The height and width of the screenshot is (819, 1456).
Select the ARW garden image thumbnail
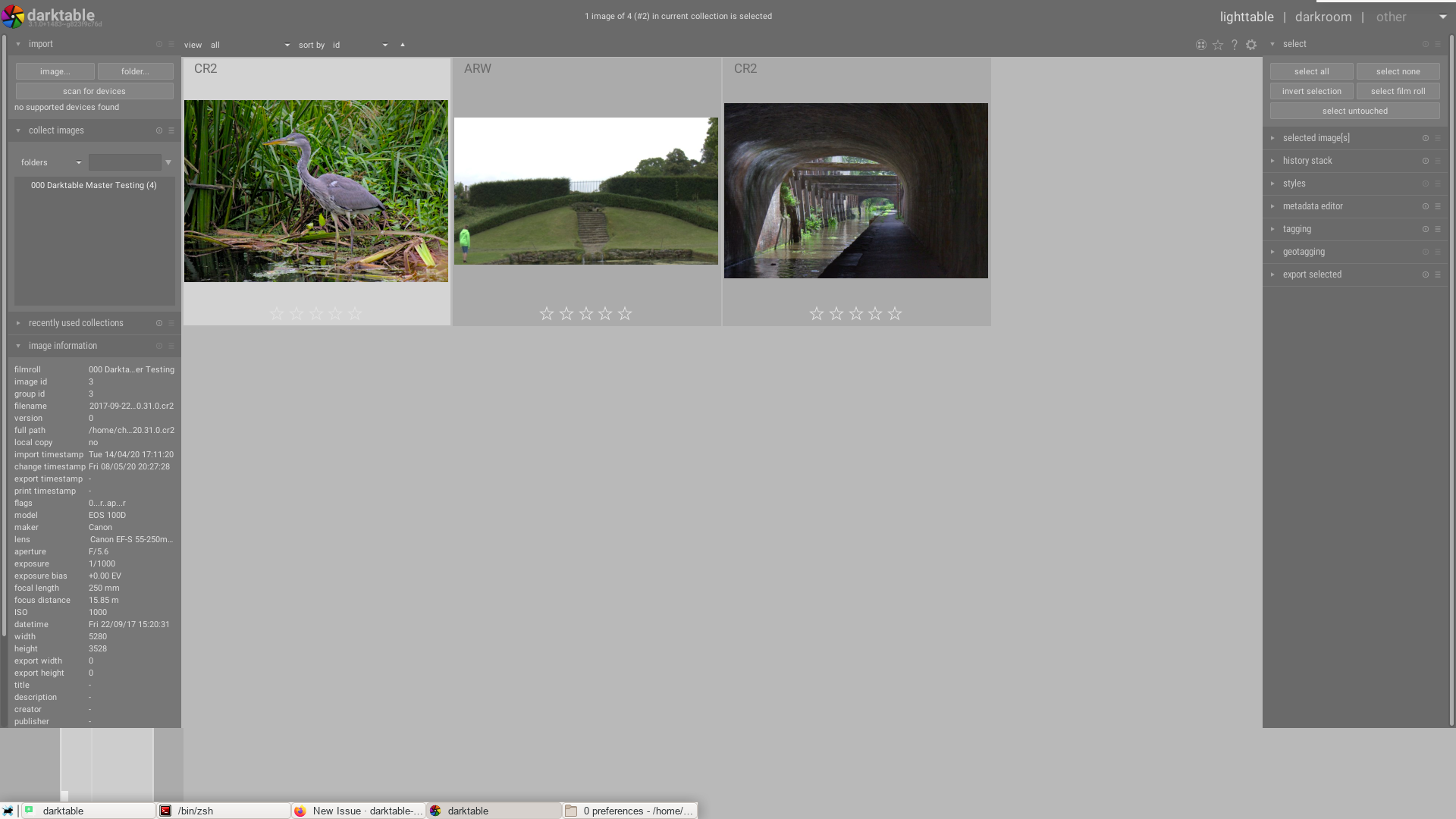click(585, 190)
